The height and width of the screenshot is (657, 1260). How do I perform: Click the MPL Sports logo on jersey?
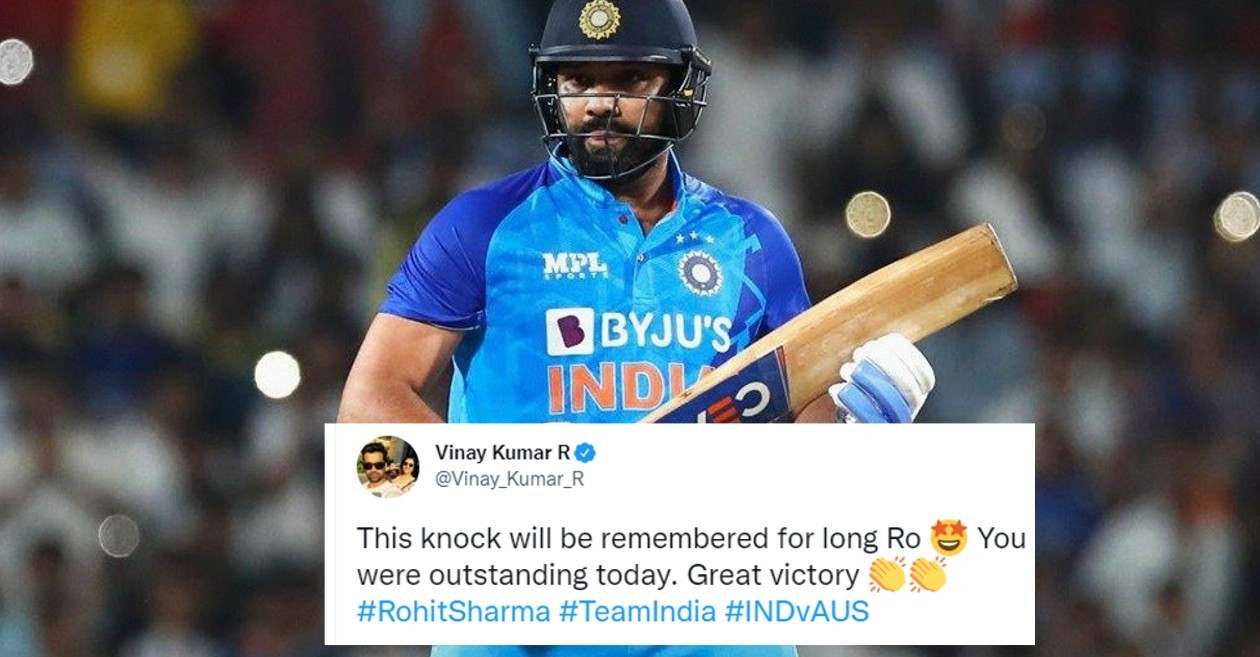pyautogui.click(x=575, y=265)
